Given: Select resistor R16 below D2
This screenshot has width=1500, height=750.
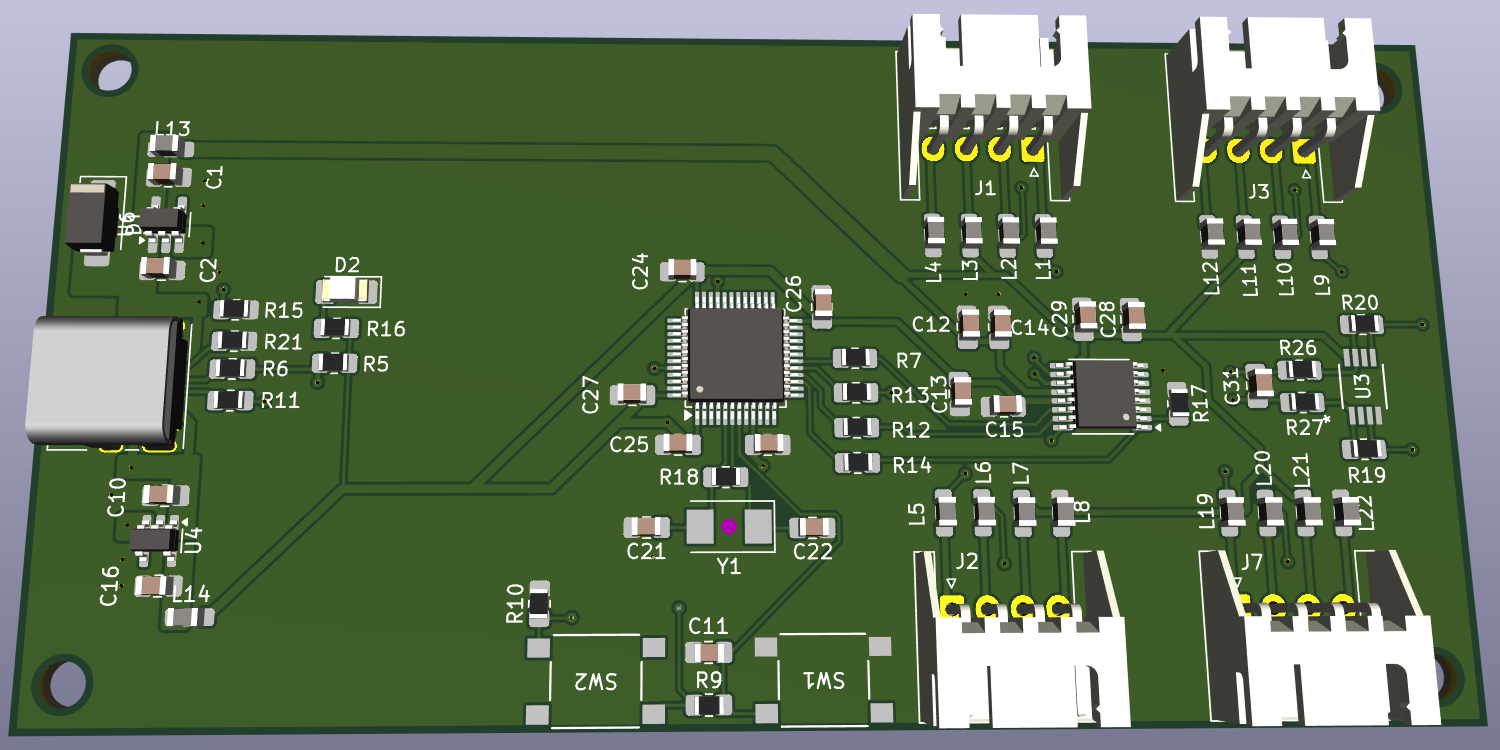Looking at the screenshot, I should tap(337, 327).
